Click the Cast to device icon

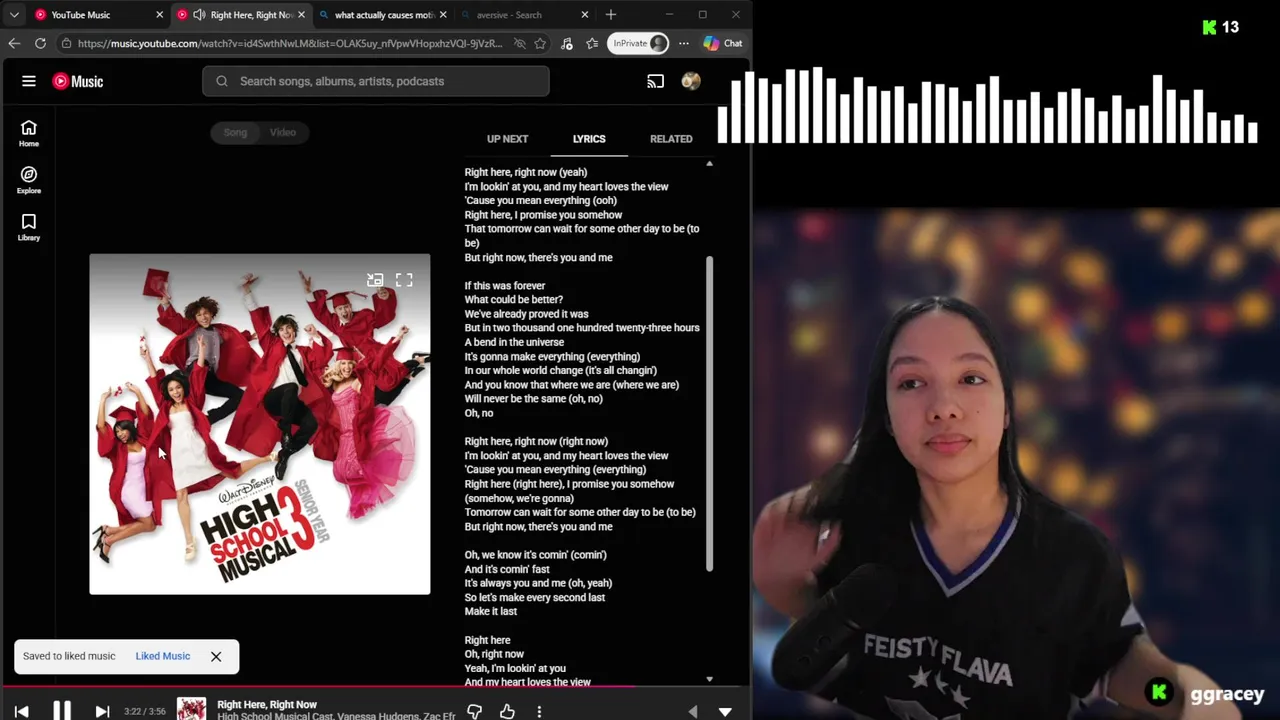pos(656,81)
